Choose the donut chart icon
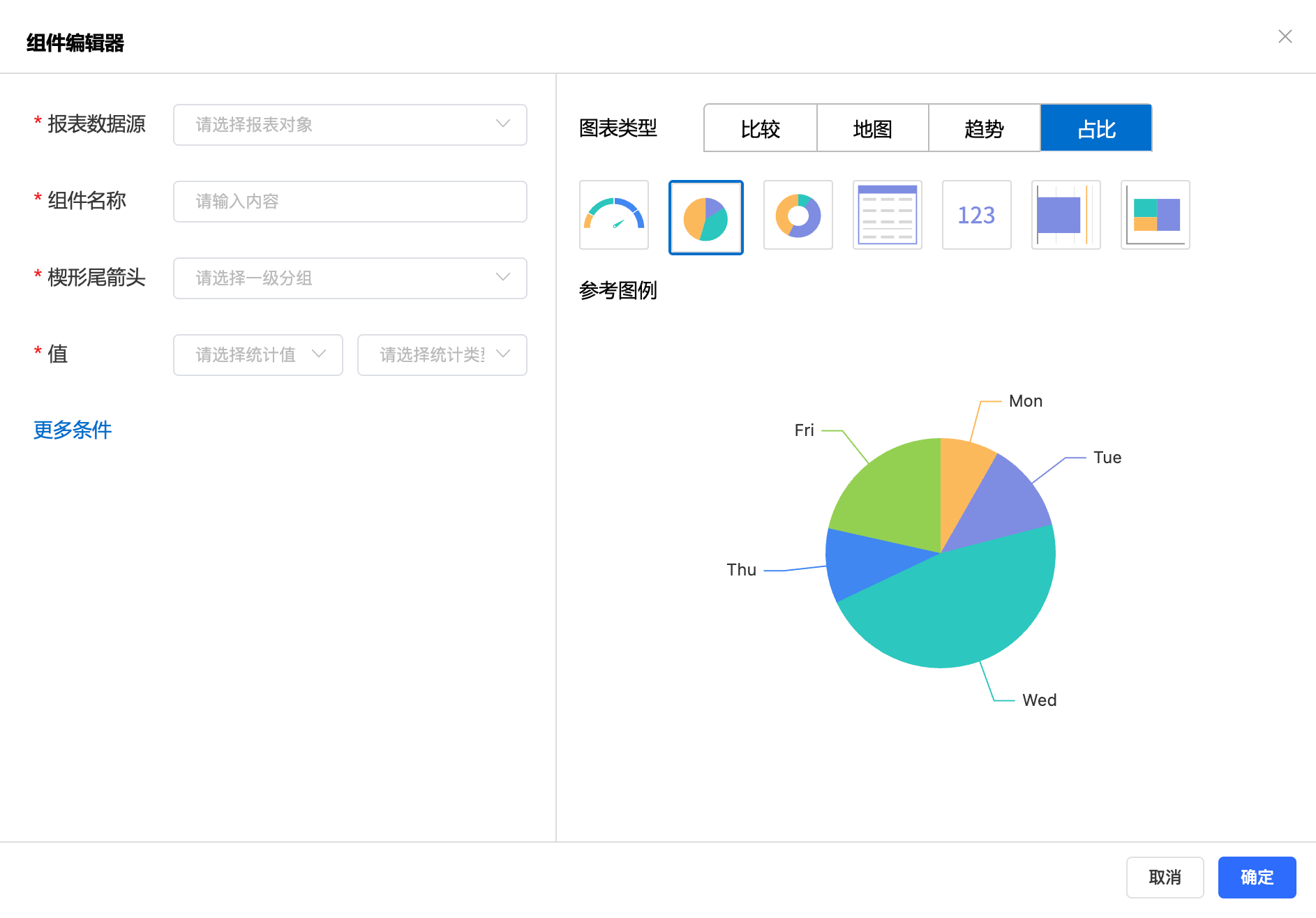The width and height of the screenshot is (1316, 918). [798, 215]
